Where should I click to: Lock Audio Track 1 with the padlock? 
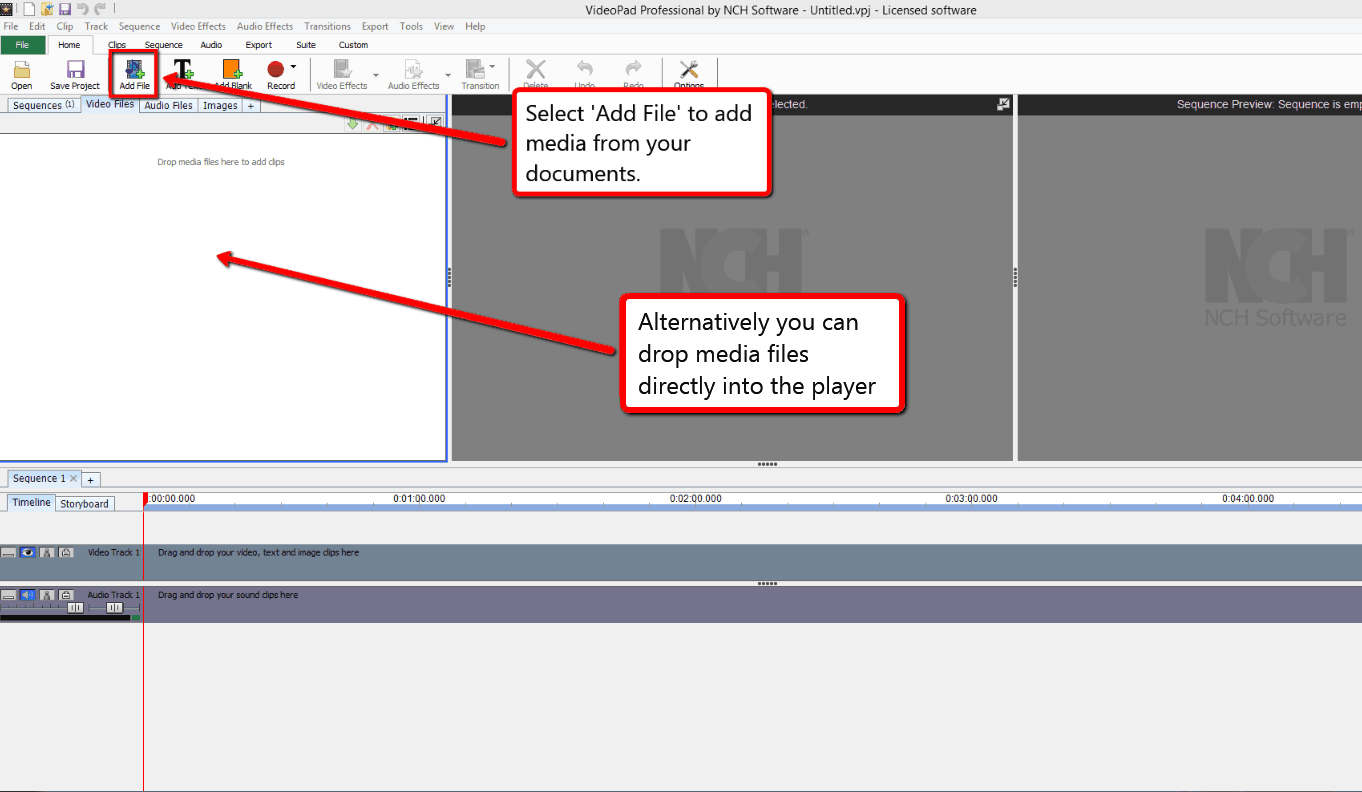[66, 595]
